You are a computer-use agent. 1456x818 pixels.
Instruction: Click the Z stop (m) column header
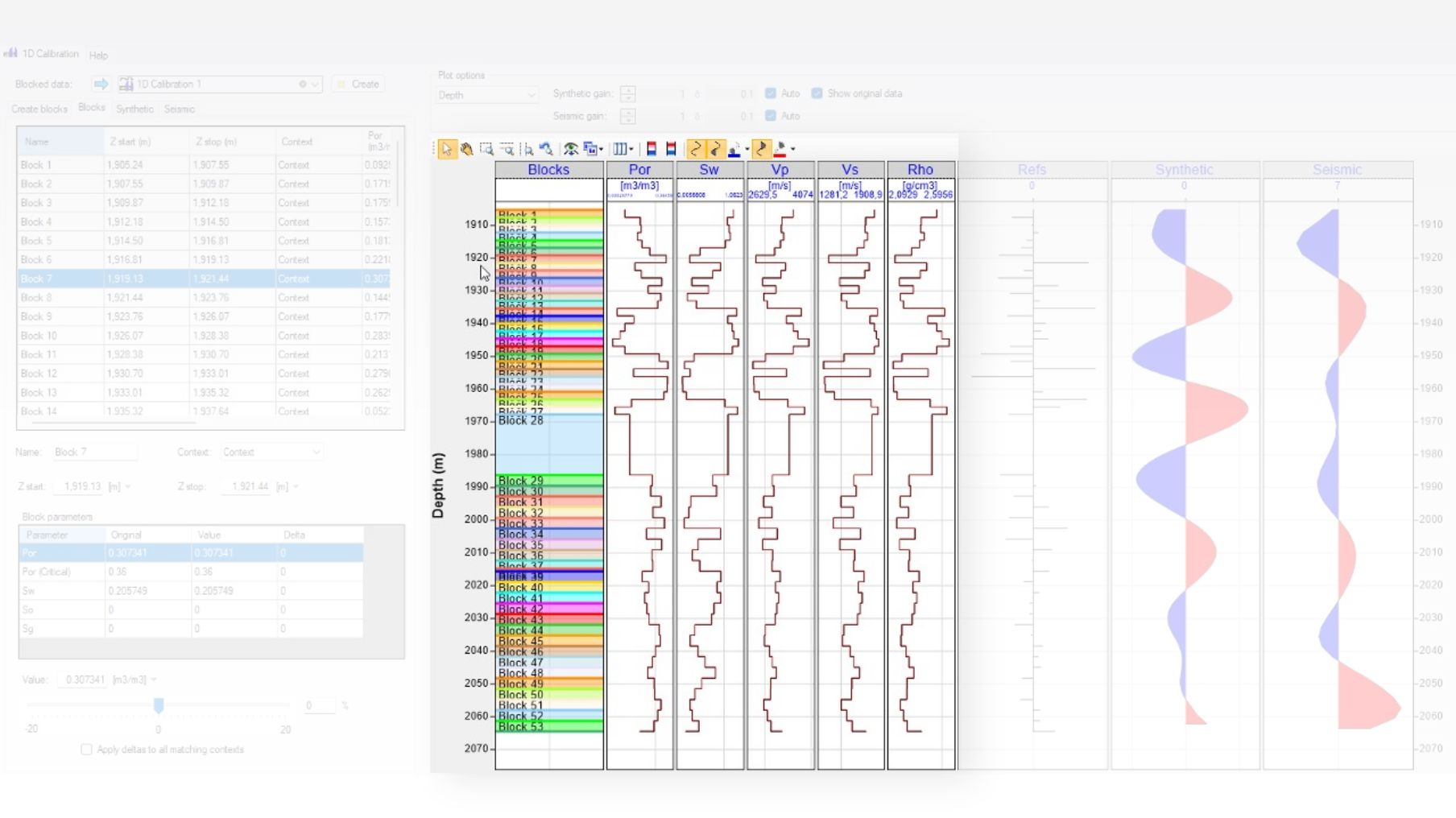tap(233, 142)
